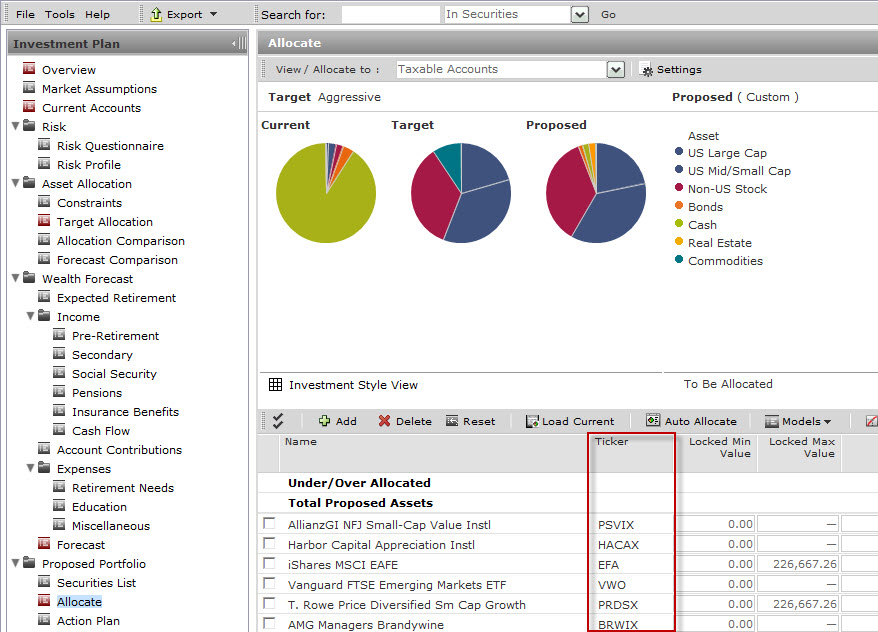
Task: Click the Auto Allocate icon
Action: pos(653,421)
